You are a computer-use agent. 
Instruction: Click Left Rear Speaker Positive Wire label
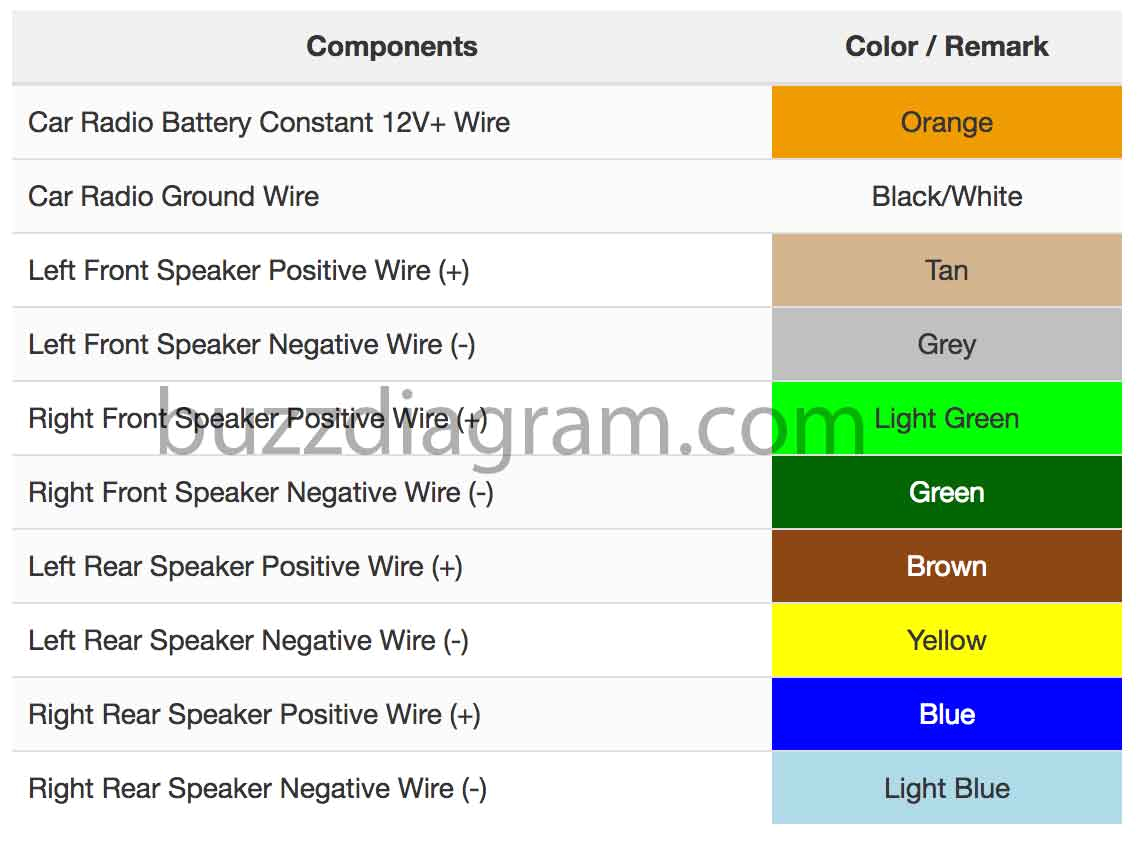(245, 566)
